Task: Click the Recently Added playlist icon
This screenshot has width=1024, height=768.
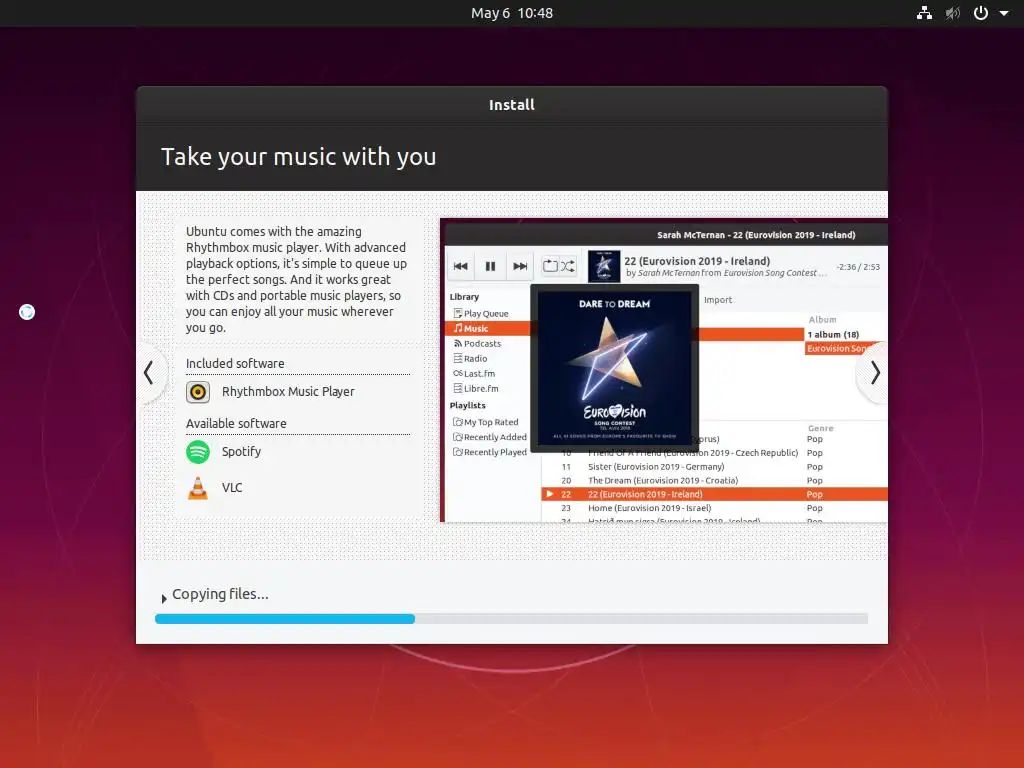Action: point(458,437)
